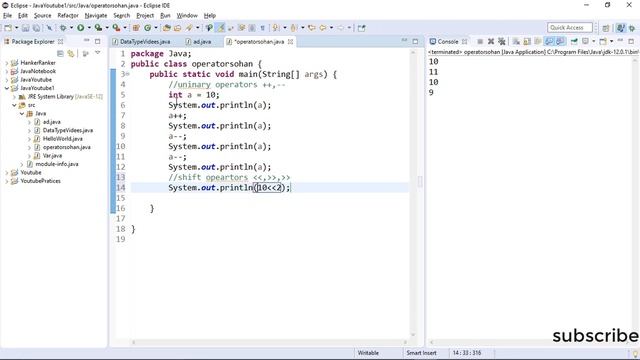Open the File menu

7,16
